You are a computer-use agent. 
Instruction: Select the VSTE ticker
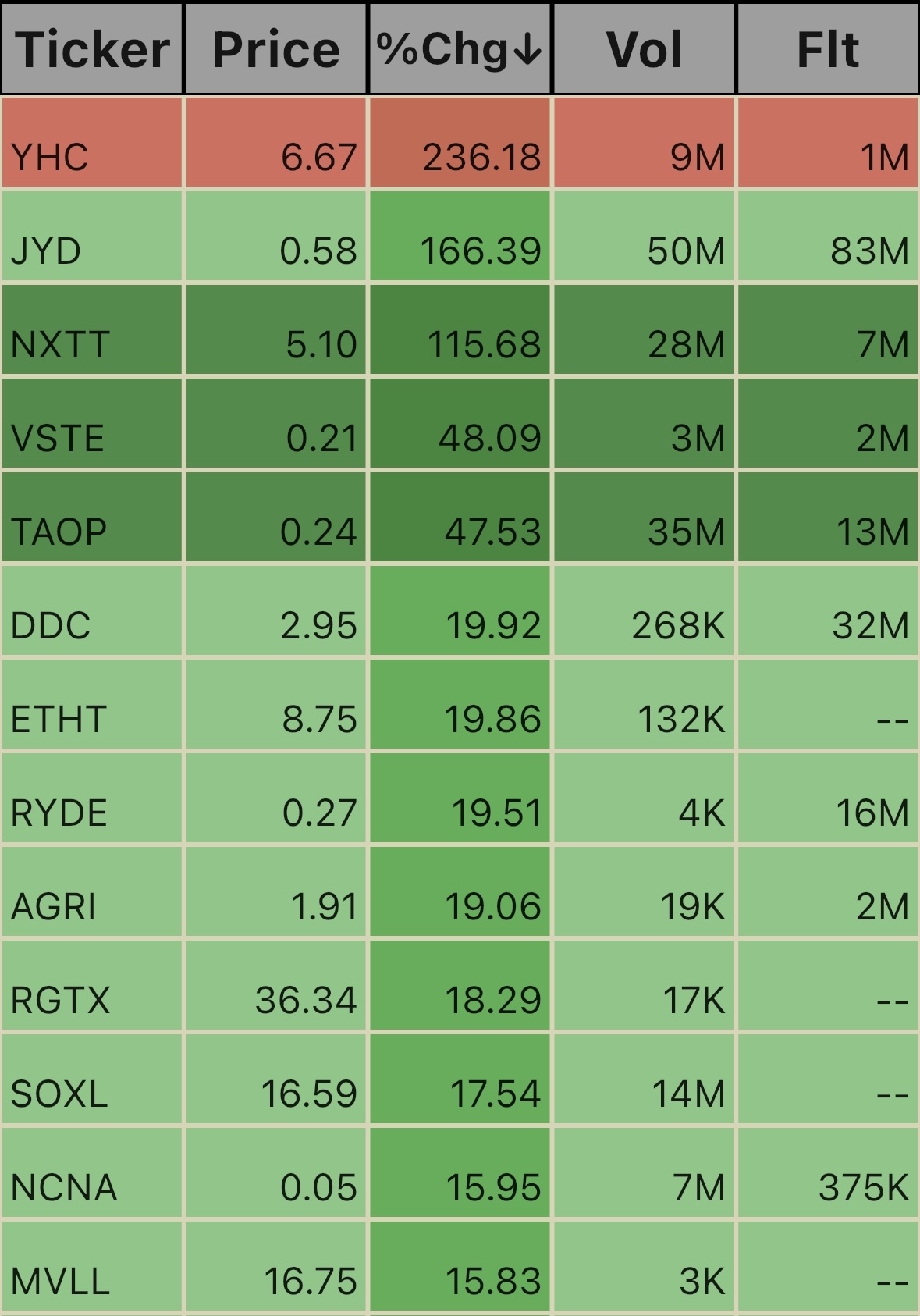[x=58, y=438]
